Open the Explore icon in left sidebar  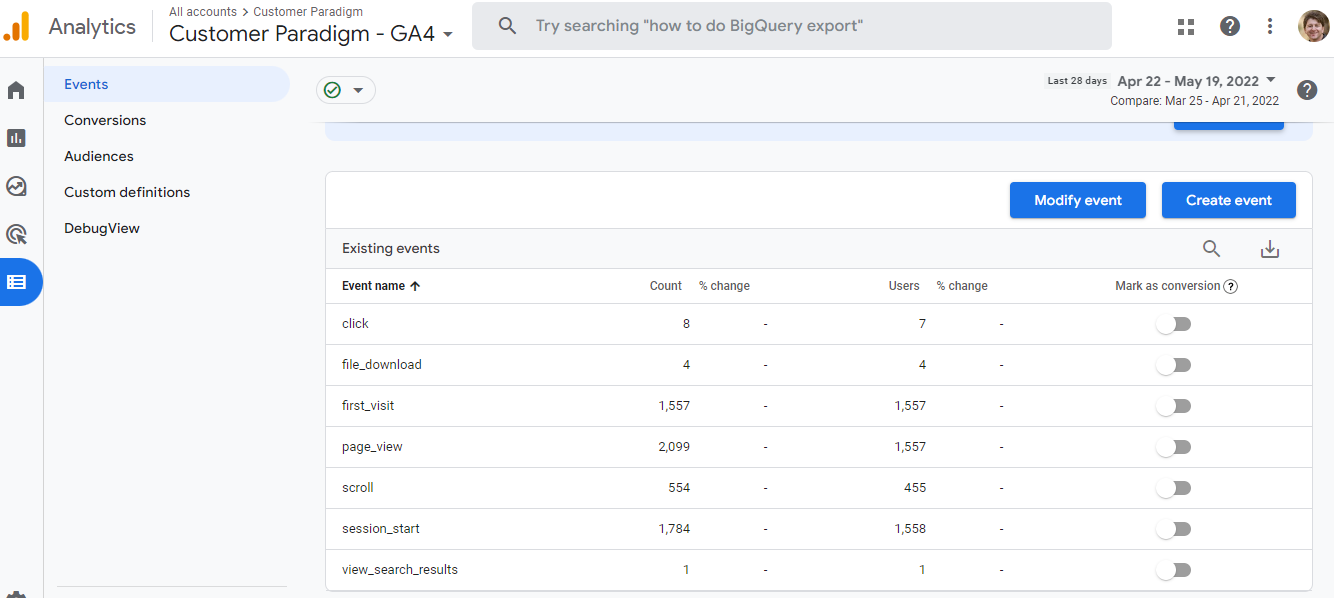coord(16,186)
